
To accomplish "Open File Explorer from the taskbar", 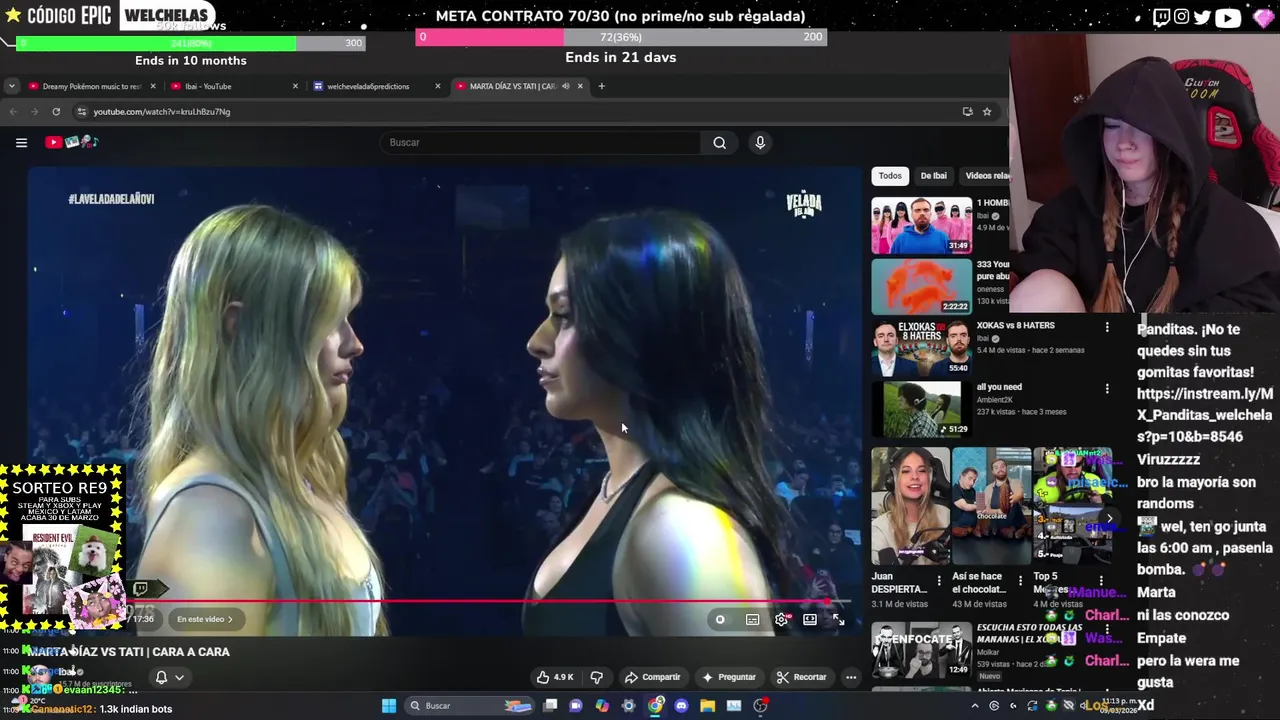I will click(707, 706).
